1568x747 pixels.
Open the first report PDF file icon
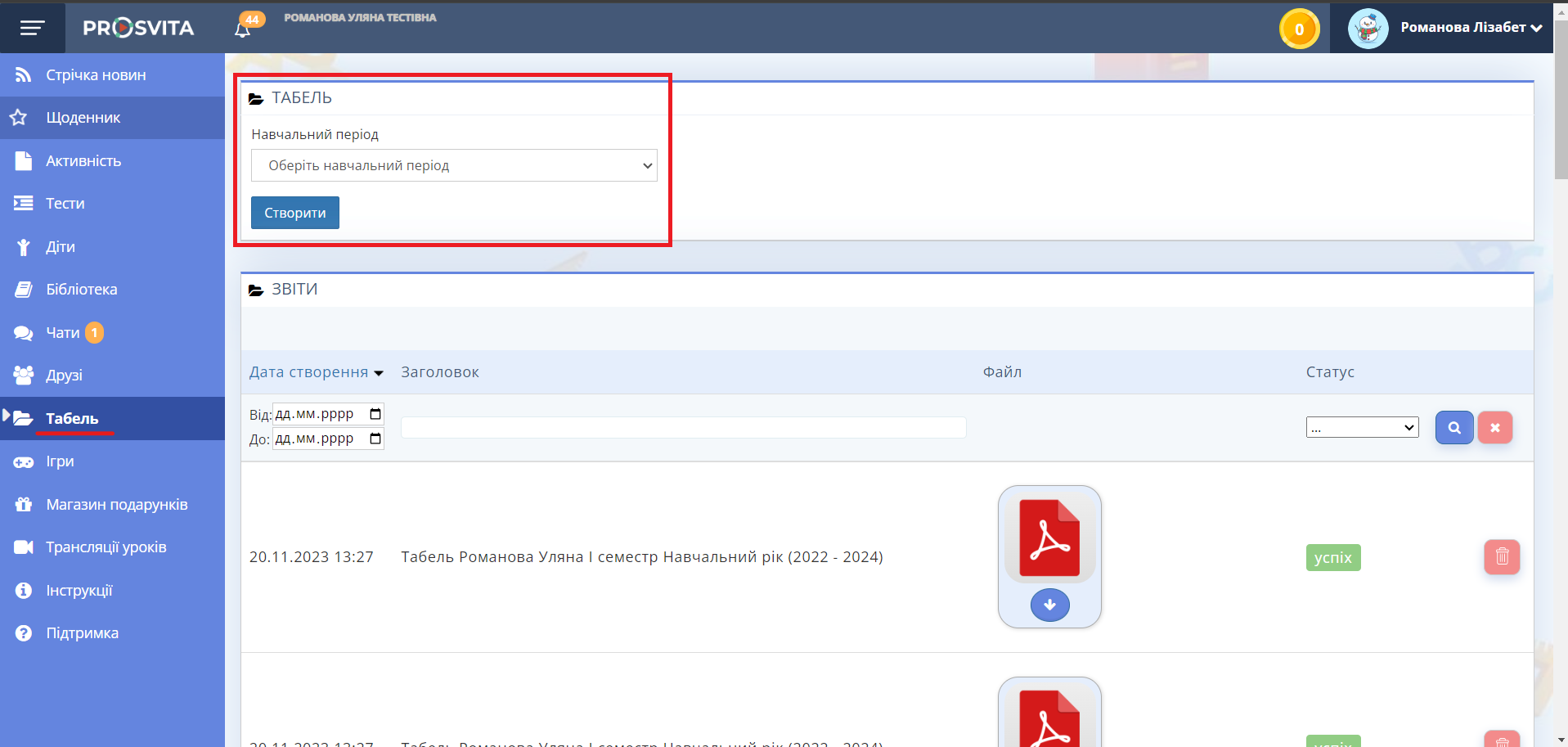[x=1049, y=538]
